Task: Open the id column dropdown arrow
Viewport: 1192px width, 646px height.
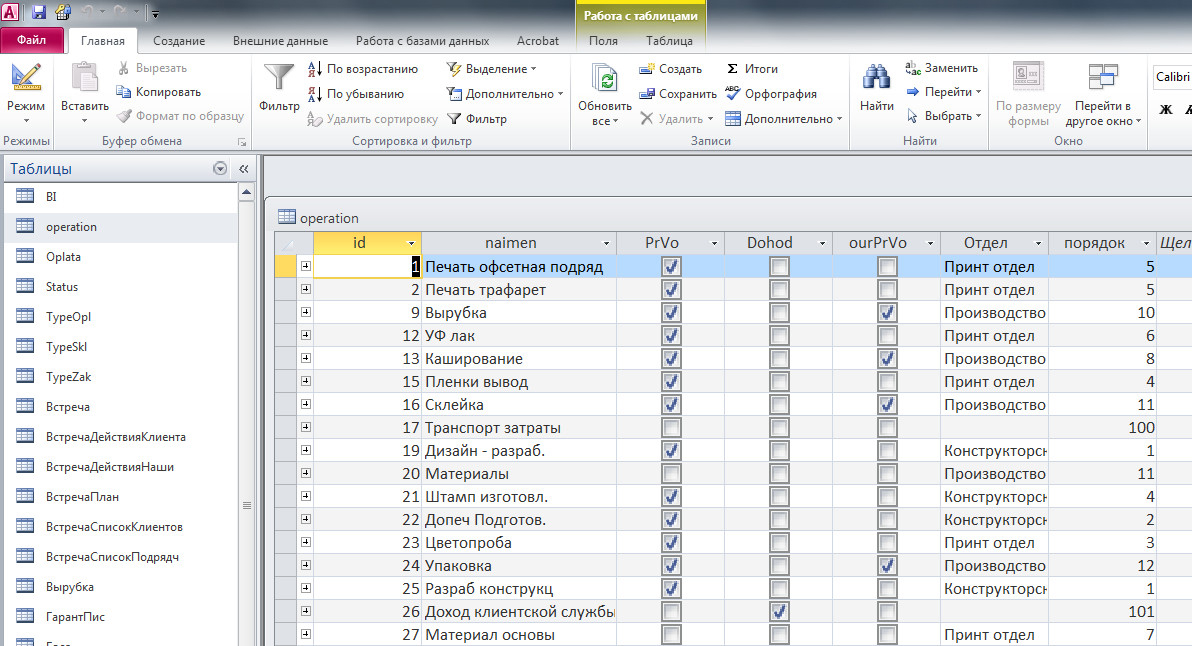Action: [411, 243]
